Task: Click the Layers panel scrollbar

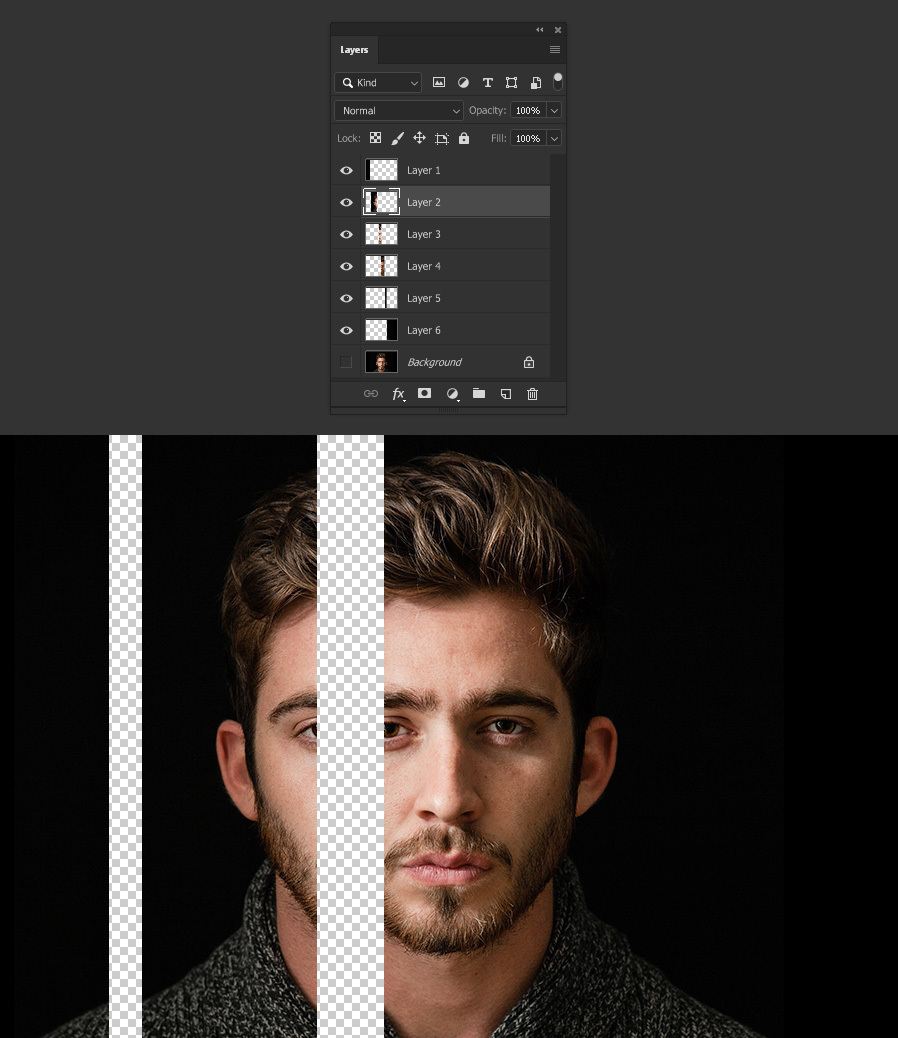Action: coord(558,267)
